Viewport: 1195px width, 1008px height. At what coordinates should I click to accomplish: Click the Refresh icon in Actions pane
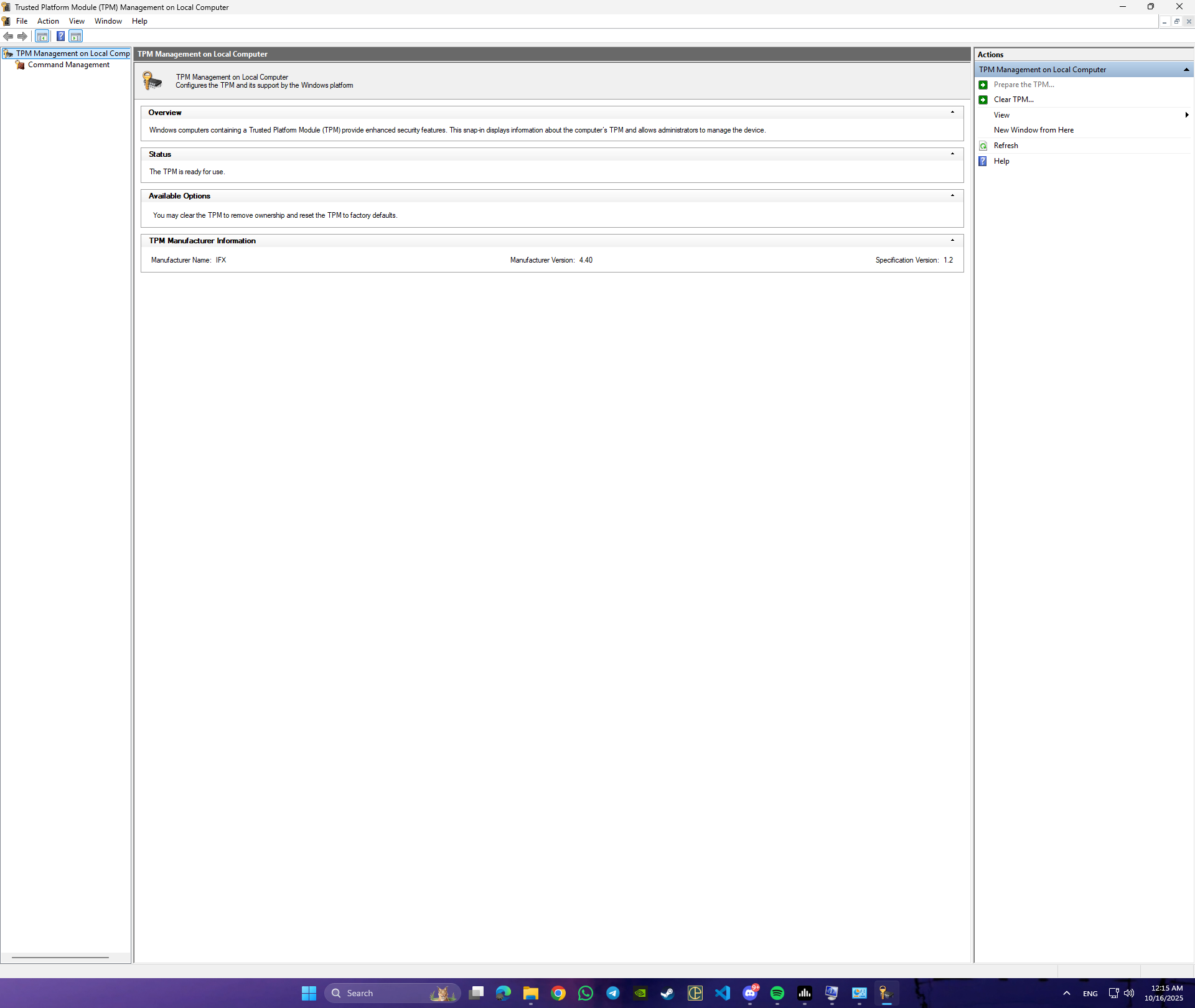pyautogui.click(x=983, y=146)
